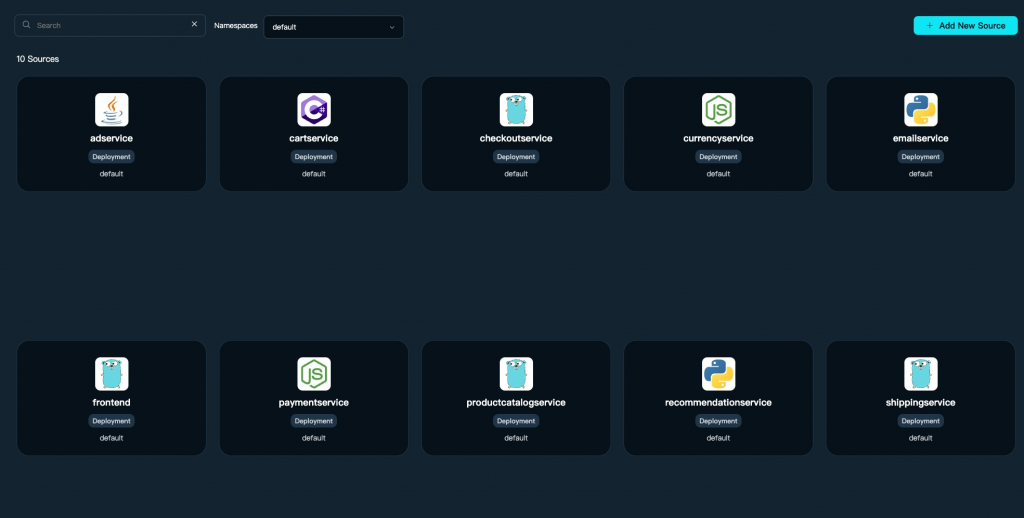1024x518 pixels.
Task: Click the default namespace text under checkoutservice
Action: (x=516, y=174)
